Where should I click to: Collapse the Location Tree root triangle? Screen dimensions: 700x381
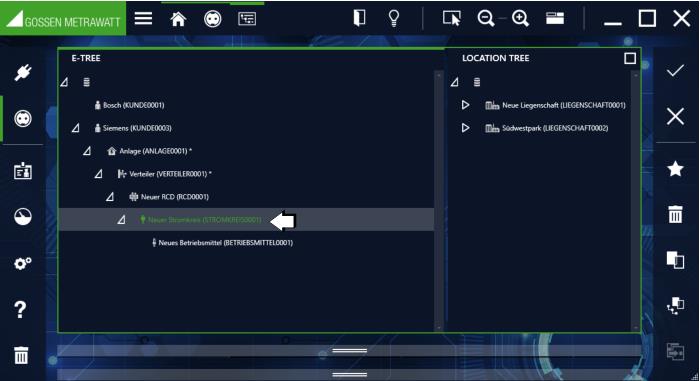pos(454,82)
